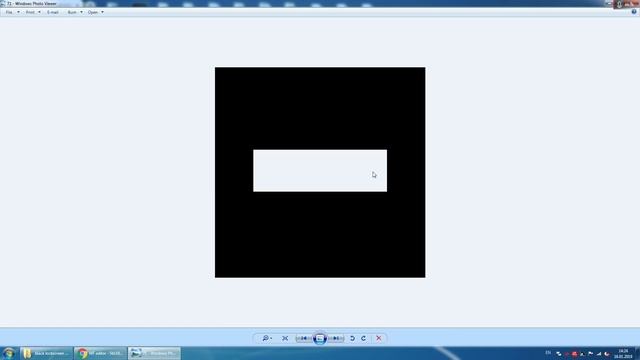Click the E-mail toolbar button
This screenshot has width=640, height=360.
click(53, 12)
